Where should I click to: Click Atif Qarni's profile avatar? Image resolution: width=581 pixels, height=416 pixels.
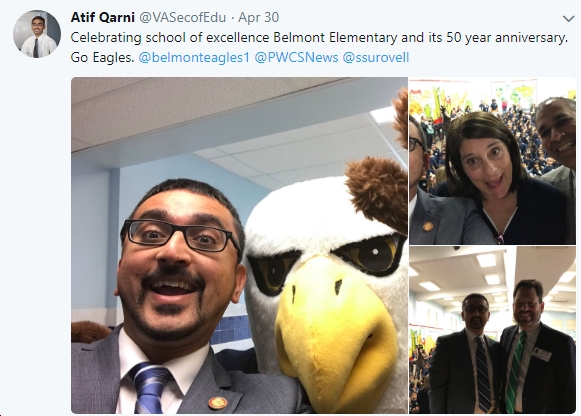point(37,34)
